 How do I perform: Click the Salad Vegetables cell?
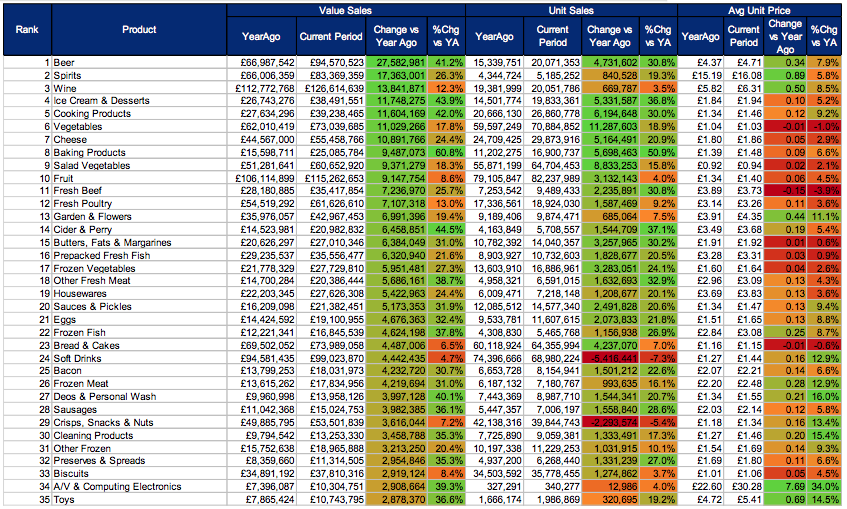pos(139,165)
